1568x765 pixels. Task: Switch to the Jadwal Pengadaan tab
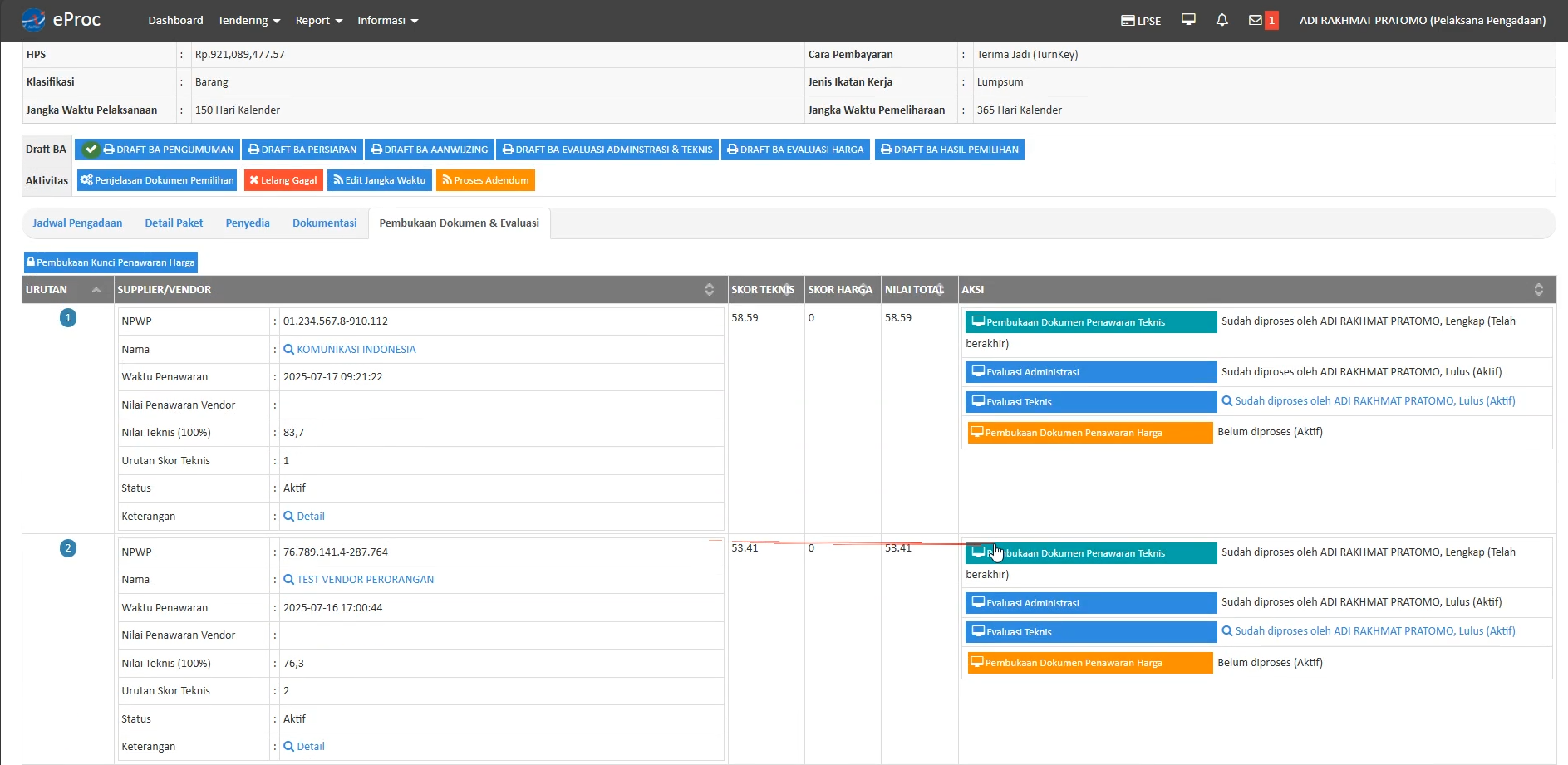coord(77,223)
